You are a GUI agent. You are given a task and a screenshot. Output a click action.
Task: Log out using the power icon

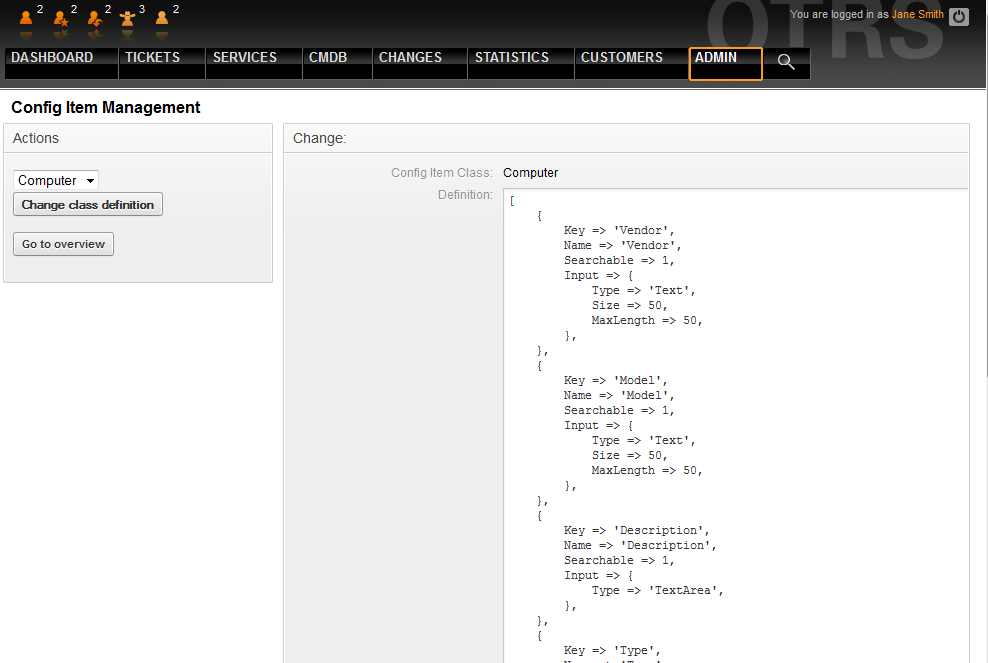(x=959, y=16)
